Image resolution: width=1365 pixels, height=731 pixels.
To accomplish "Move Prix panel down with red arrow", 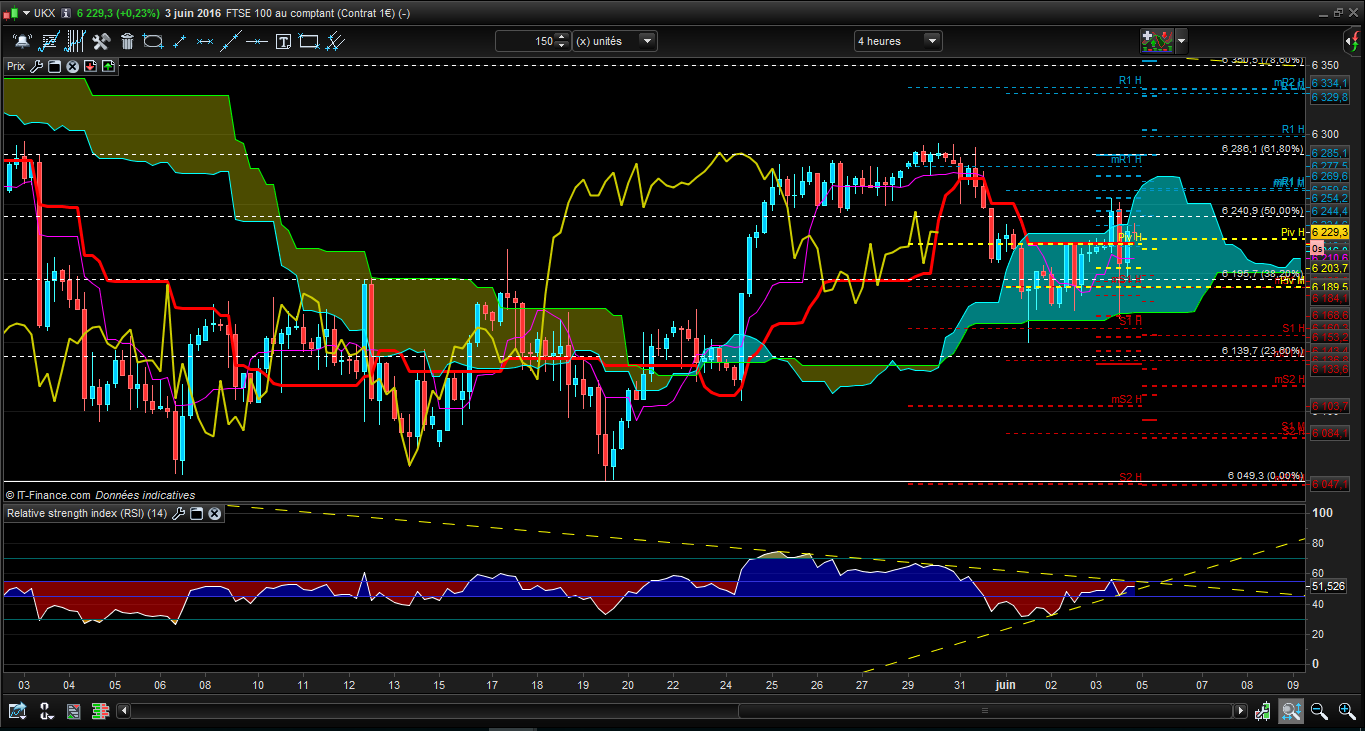I will 90,66.
